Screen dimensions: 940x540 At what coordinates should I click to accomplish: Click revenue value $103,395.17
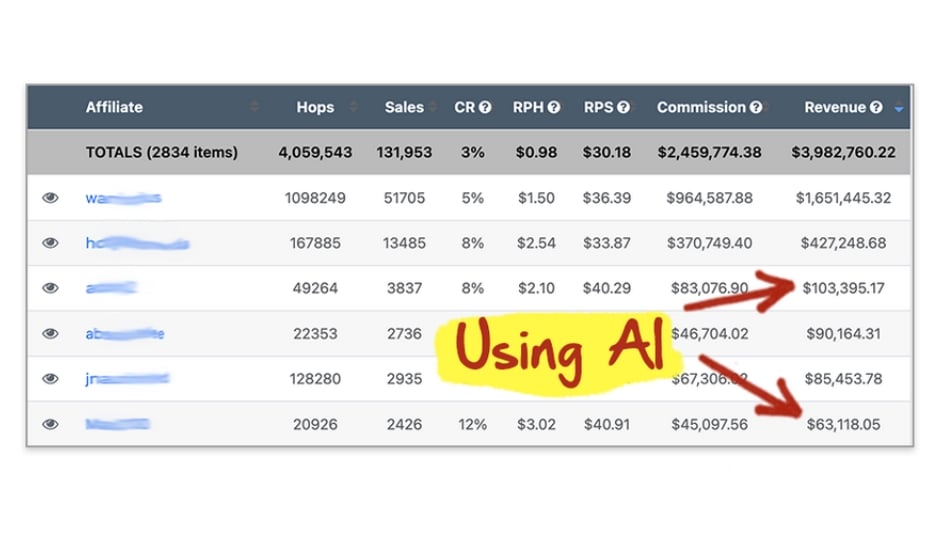click(x=843, y=288)
